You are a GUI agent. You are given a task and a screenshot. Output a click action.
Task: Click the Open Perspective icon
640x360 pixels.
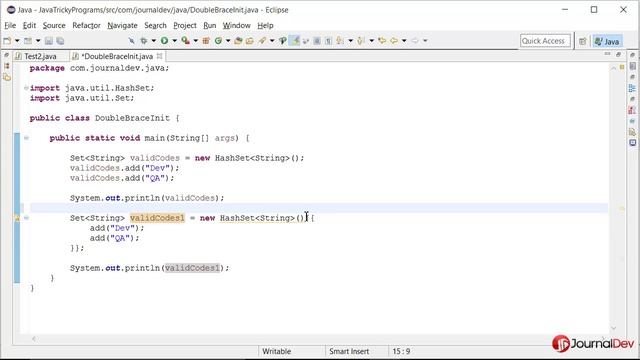coord(582,41)
